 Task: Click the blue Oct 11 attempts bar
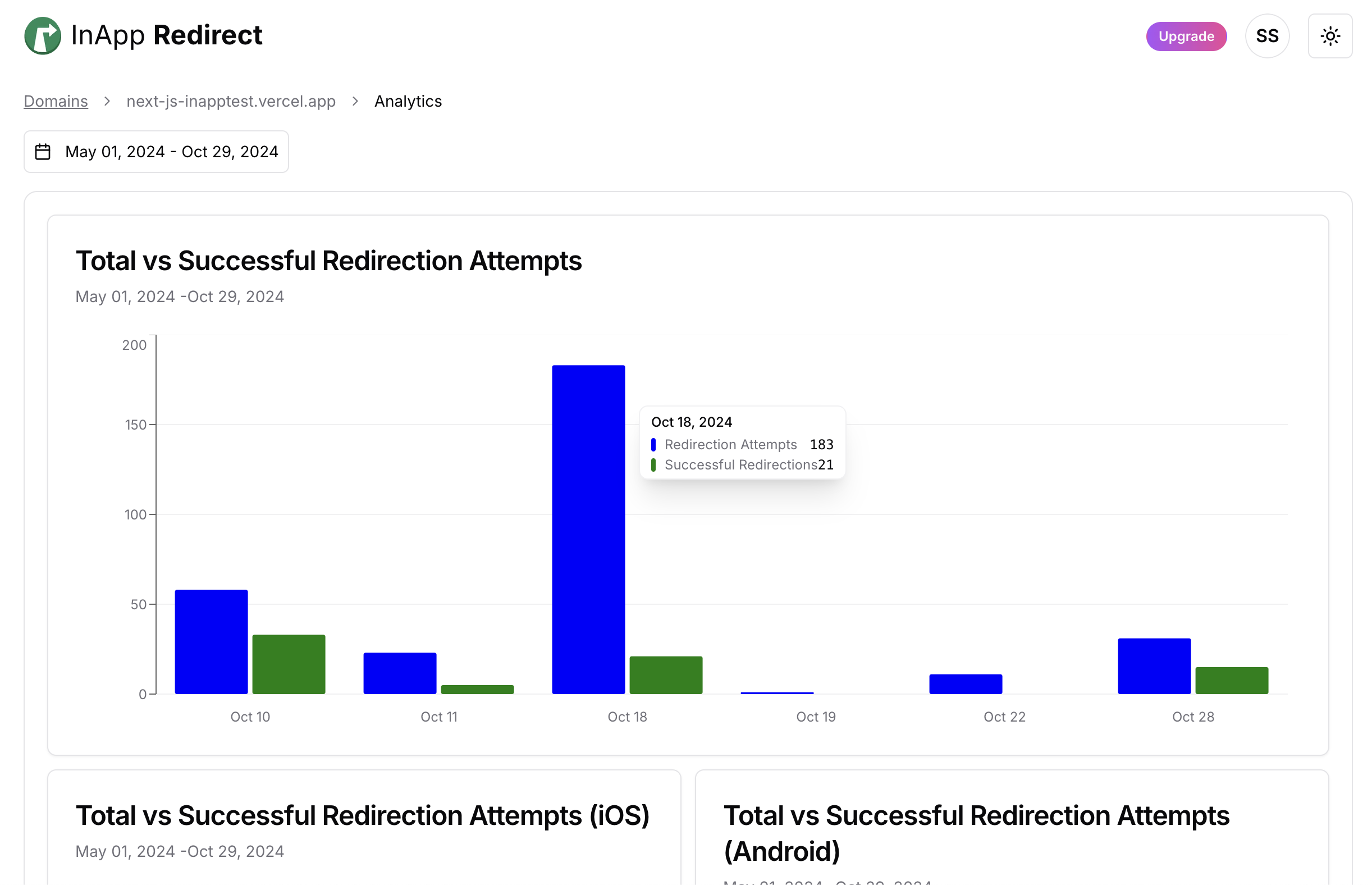click(400, 673)
